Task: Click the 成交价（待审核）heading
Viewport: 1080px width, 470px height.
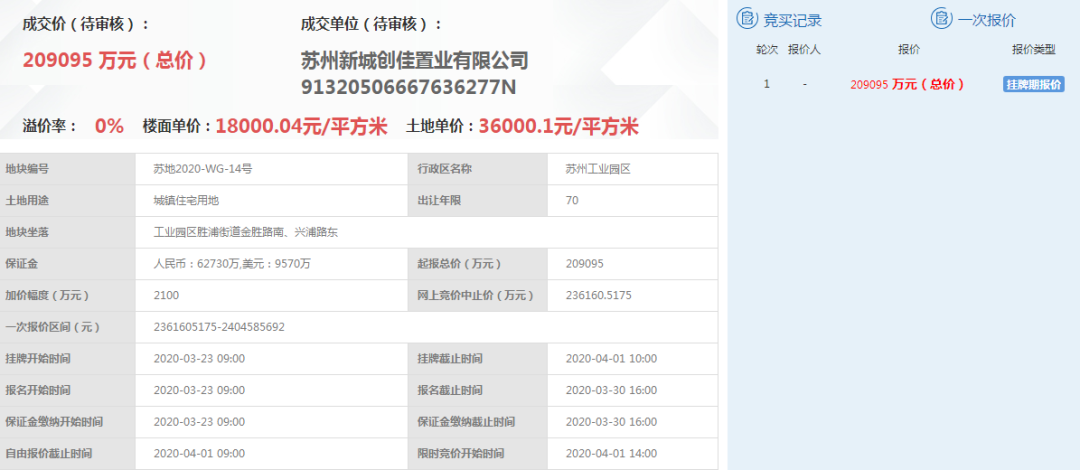Action: click(x=87, y=24)
